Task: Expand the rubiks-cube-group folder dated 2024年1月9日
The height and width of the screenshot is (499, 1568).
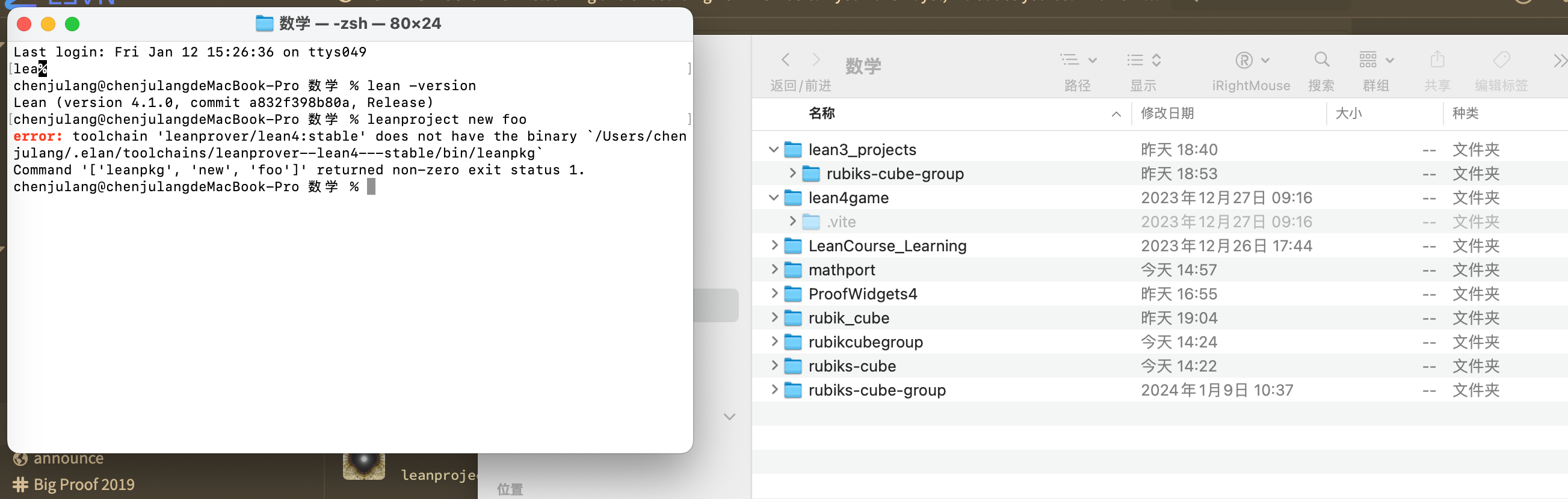Action: 774,390
